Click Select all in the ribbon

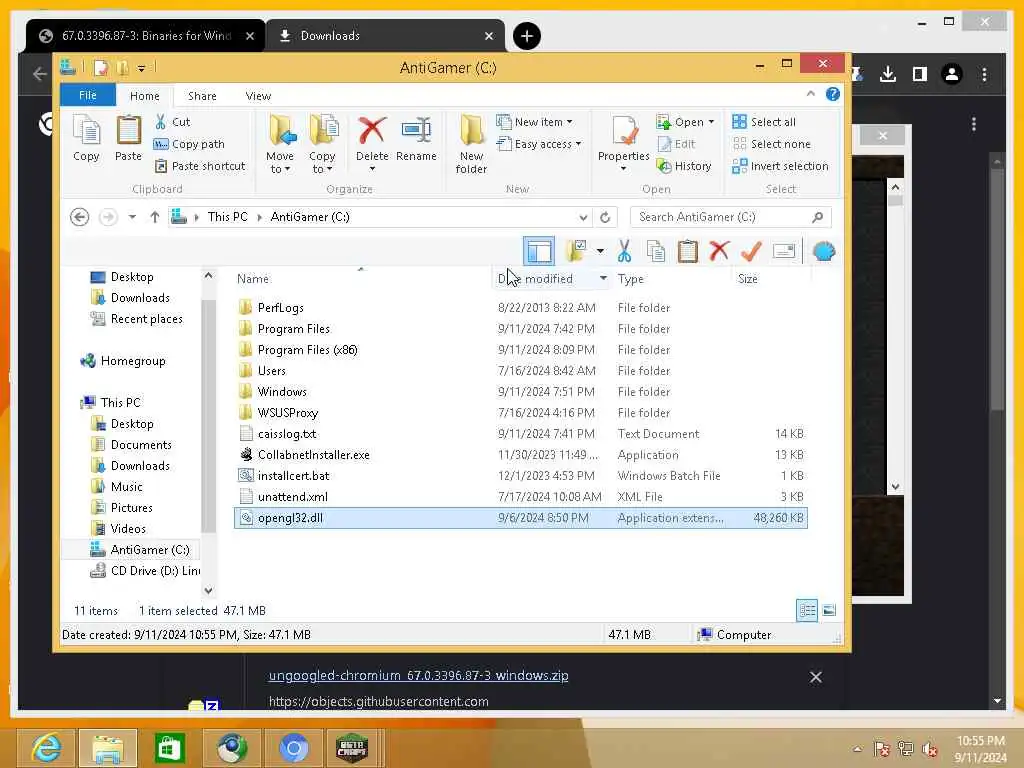[764, 121]
